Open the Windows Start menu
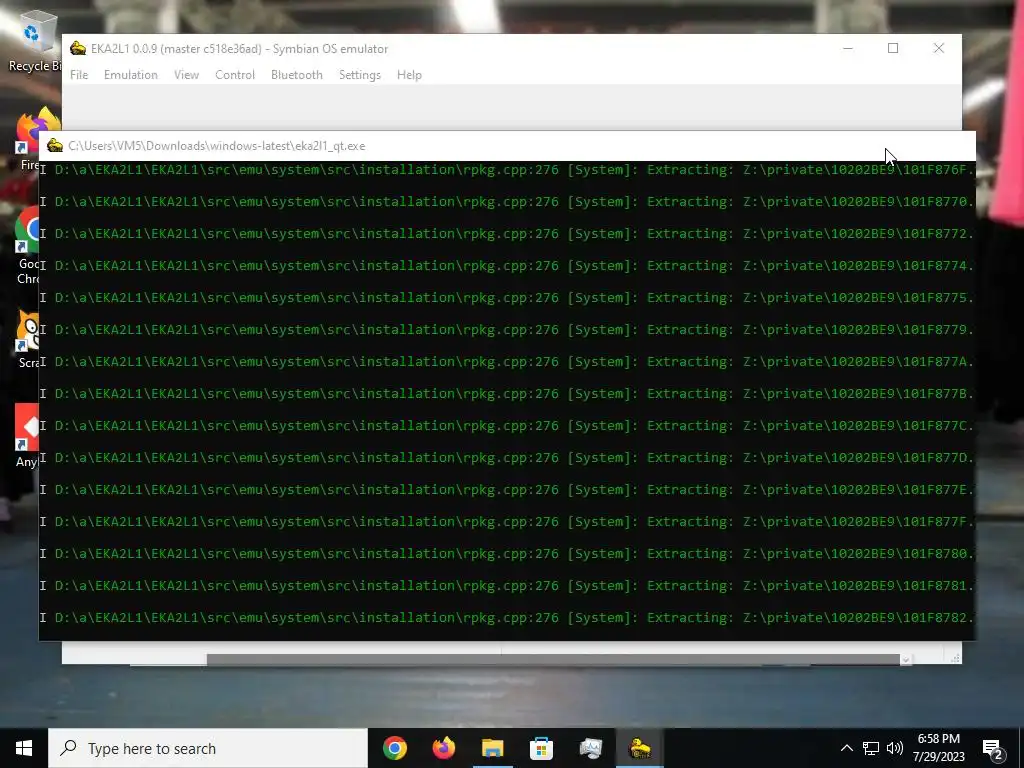Viewport: 1024px width, 768px height. tap(24, 748)
